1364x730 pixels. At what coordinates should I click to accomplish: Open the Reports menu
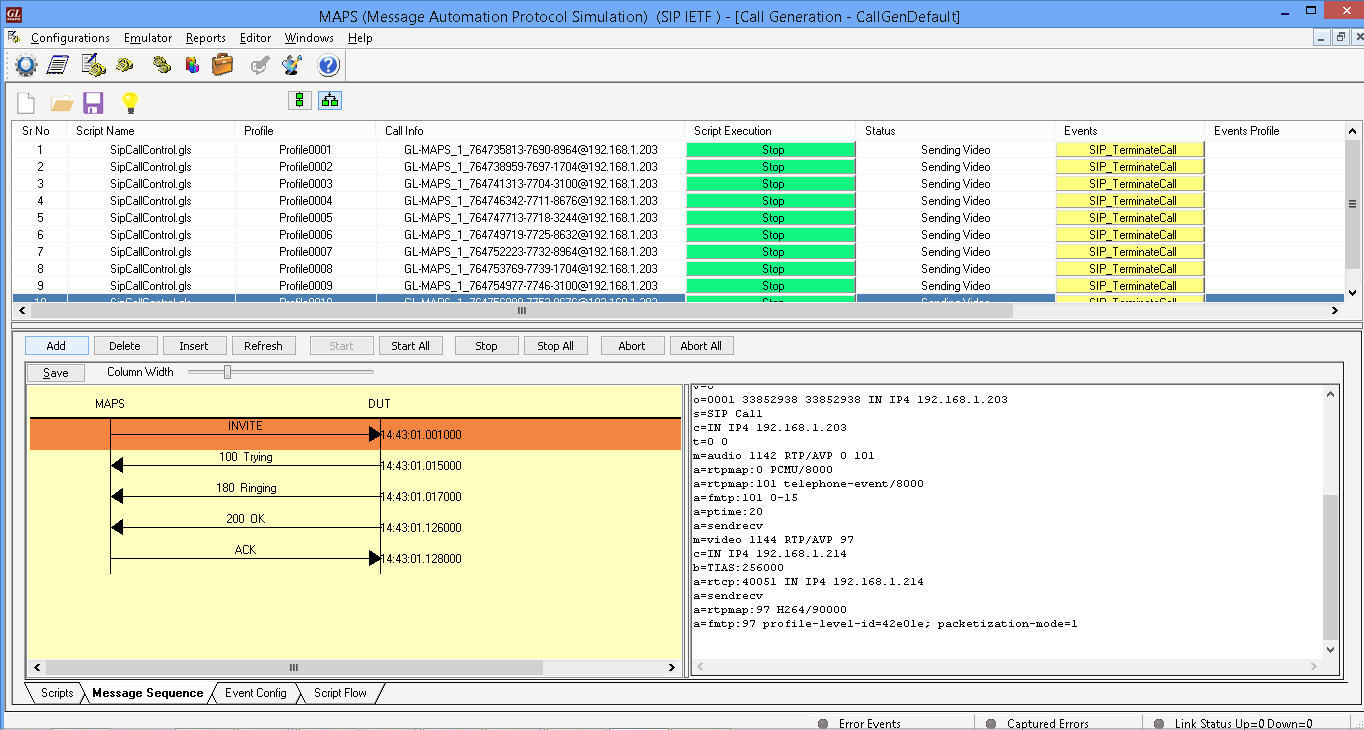tap(205, 38)
